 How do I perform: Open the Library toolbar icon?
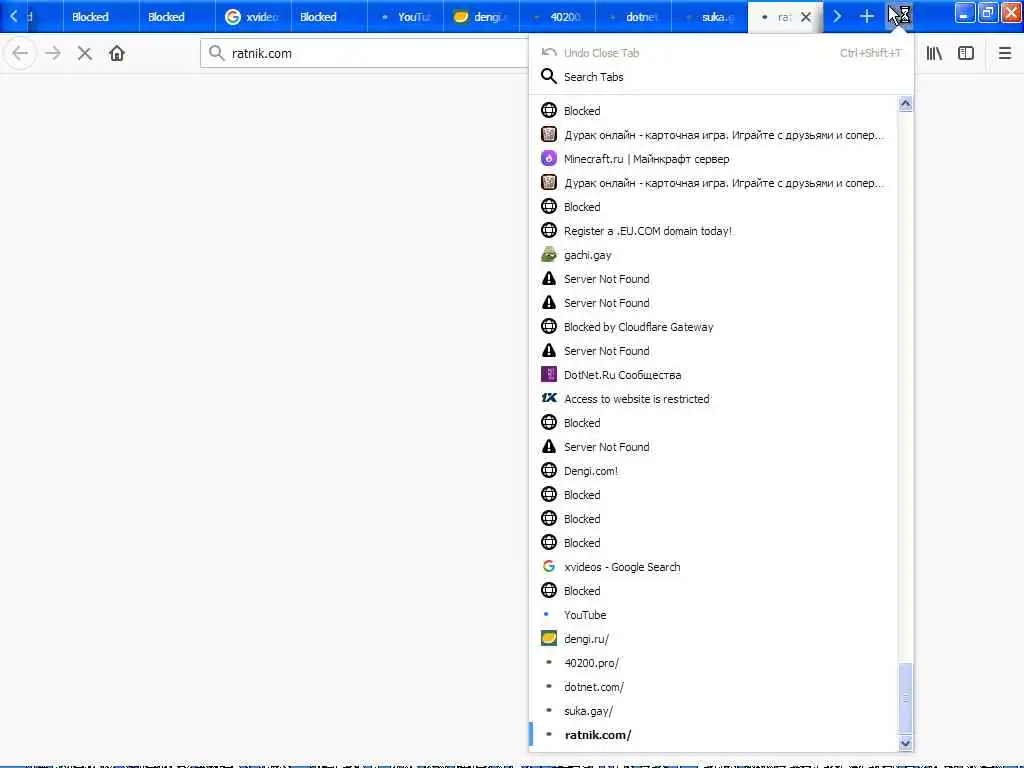pyautogui.click(x=934, y=53)
